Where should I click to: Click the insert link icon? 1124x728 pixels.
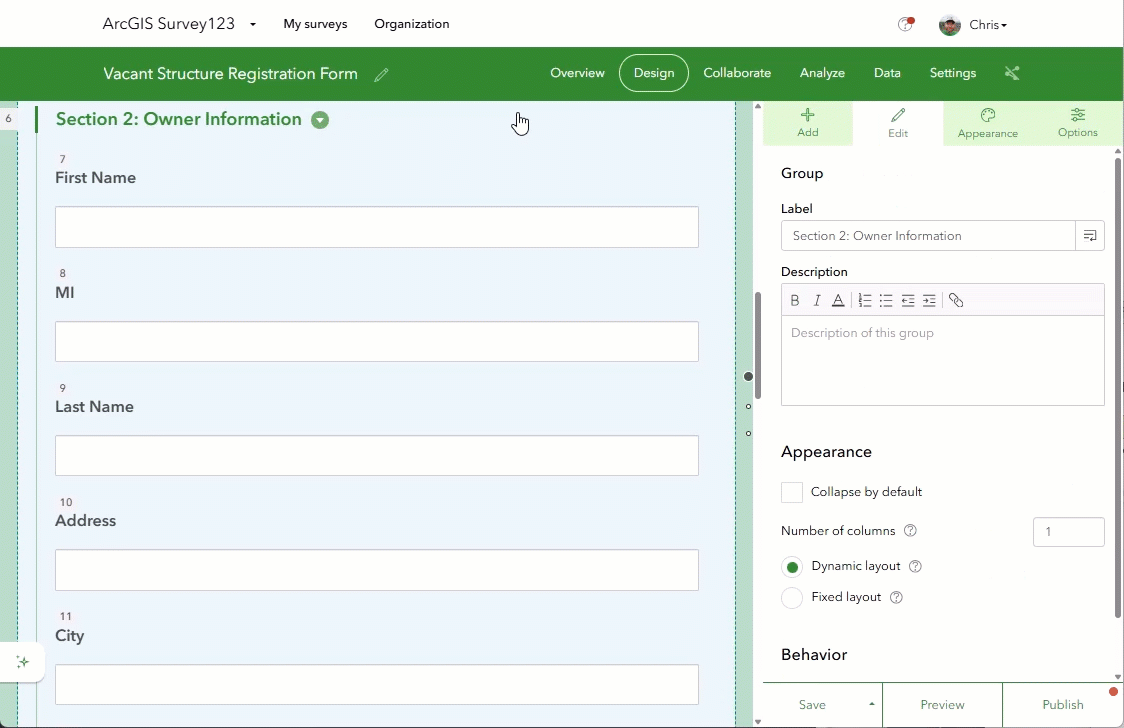click(956, 300)
